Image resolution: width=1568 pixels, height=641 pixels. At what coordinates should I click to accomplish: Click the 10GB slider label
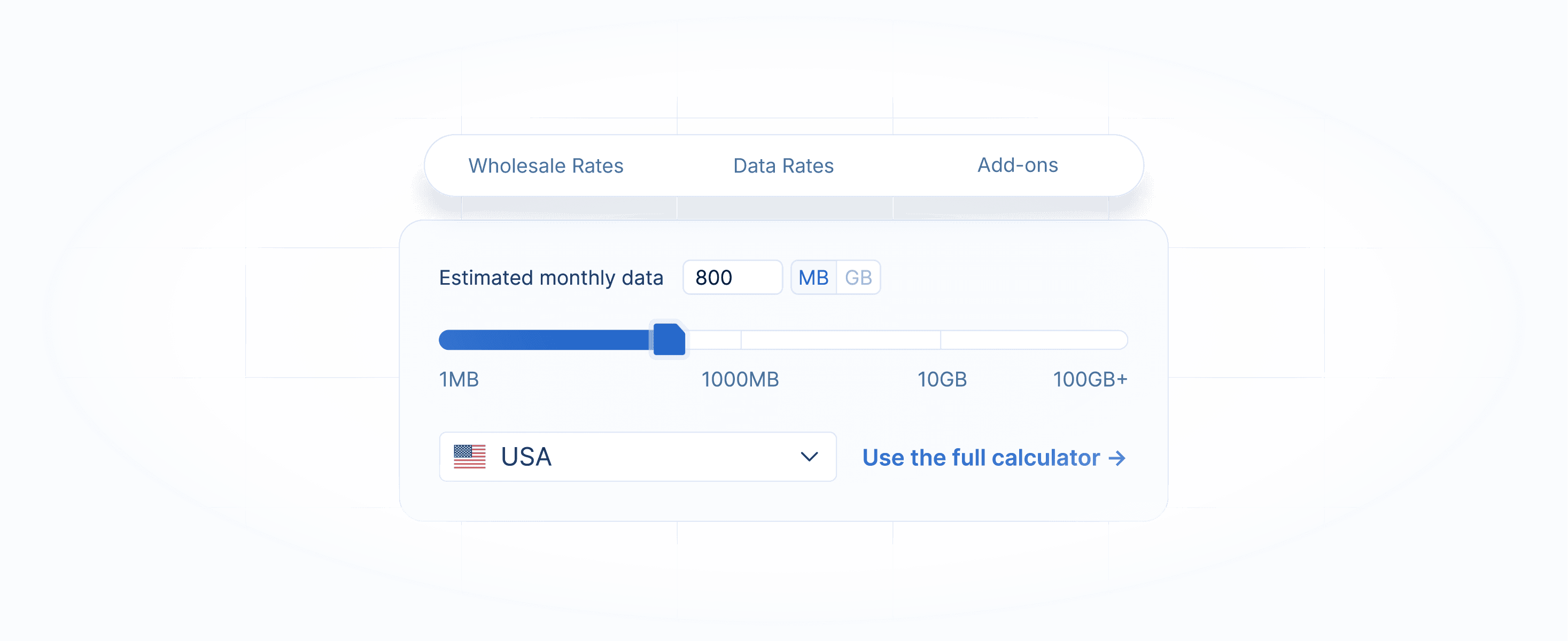[942, 379]
